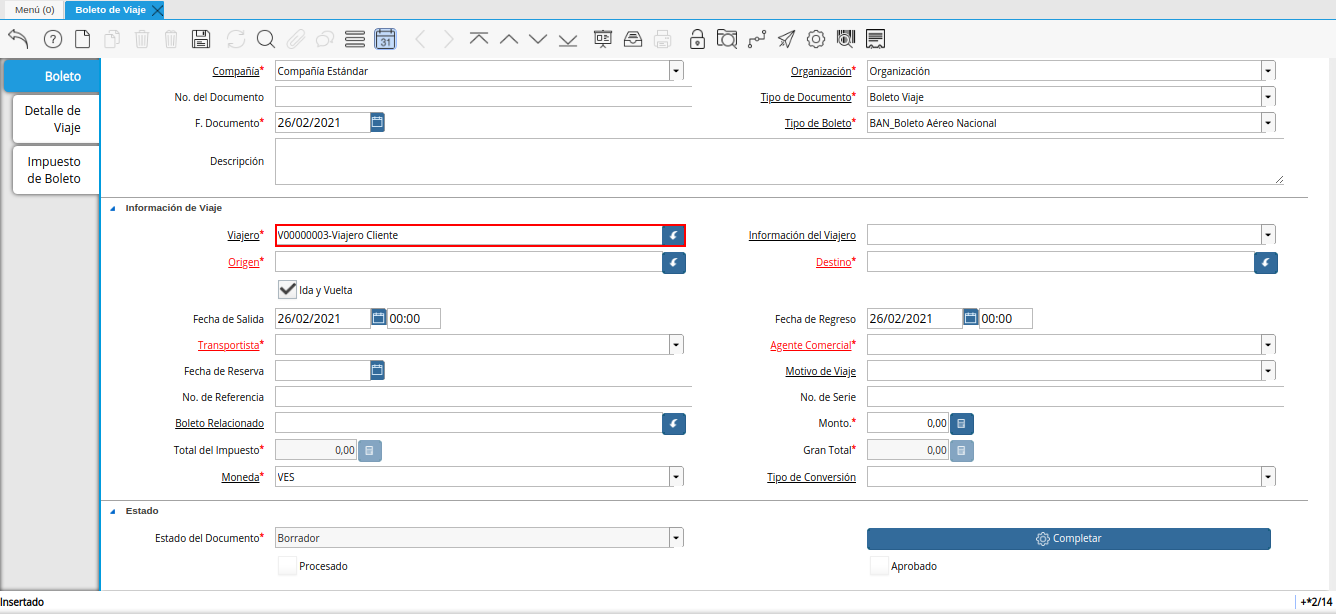Save record using the floppy disk icon
This screenshot has height=614, width=1336.
[200, 39]
